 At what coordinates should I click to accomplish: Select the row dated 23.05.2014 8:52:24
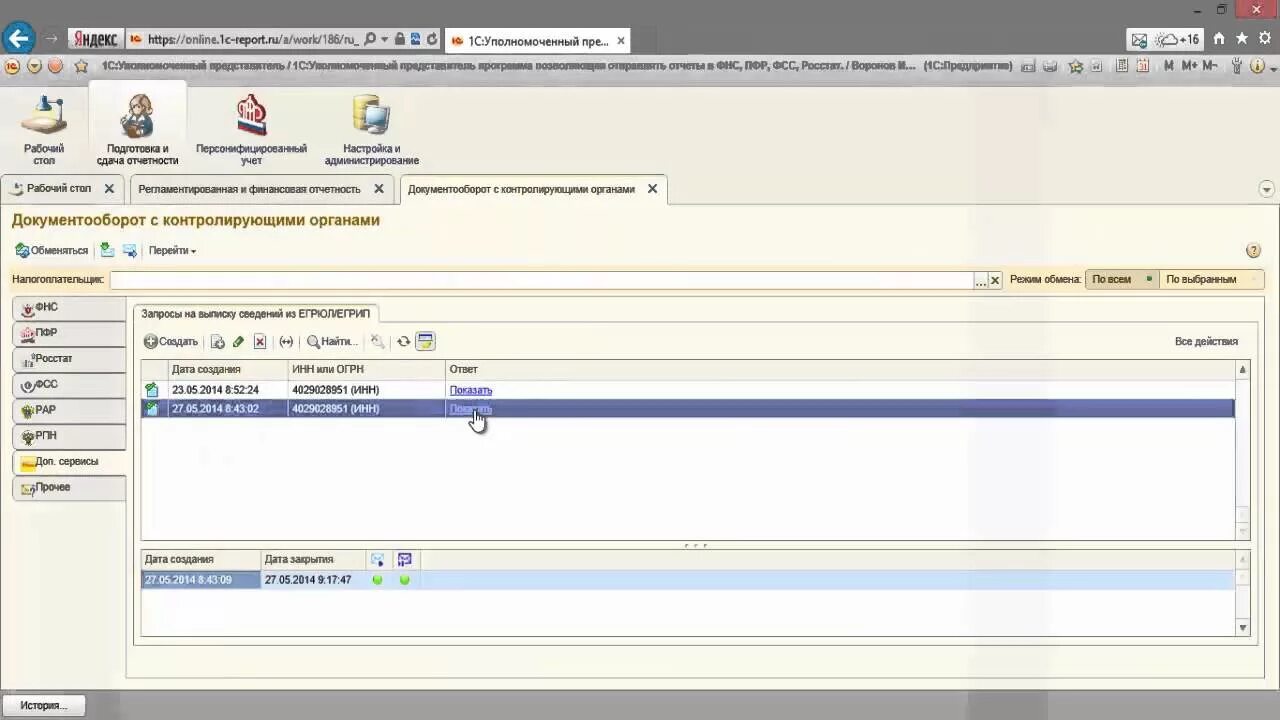pyautogui.click(x=687, y=390)
